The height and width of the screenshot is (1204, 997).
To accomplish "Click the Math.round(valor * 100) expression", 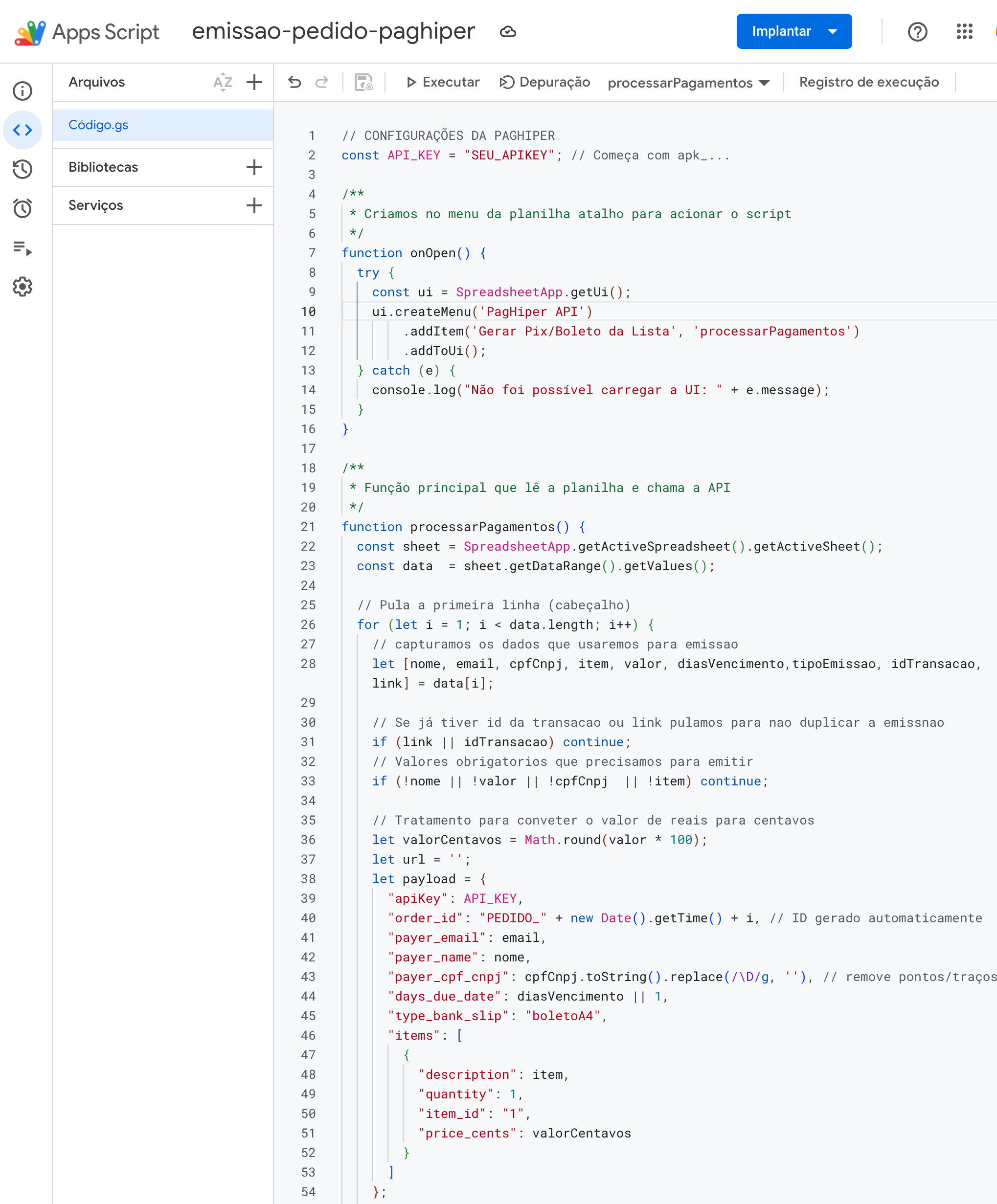I will point(612,839).
